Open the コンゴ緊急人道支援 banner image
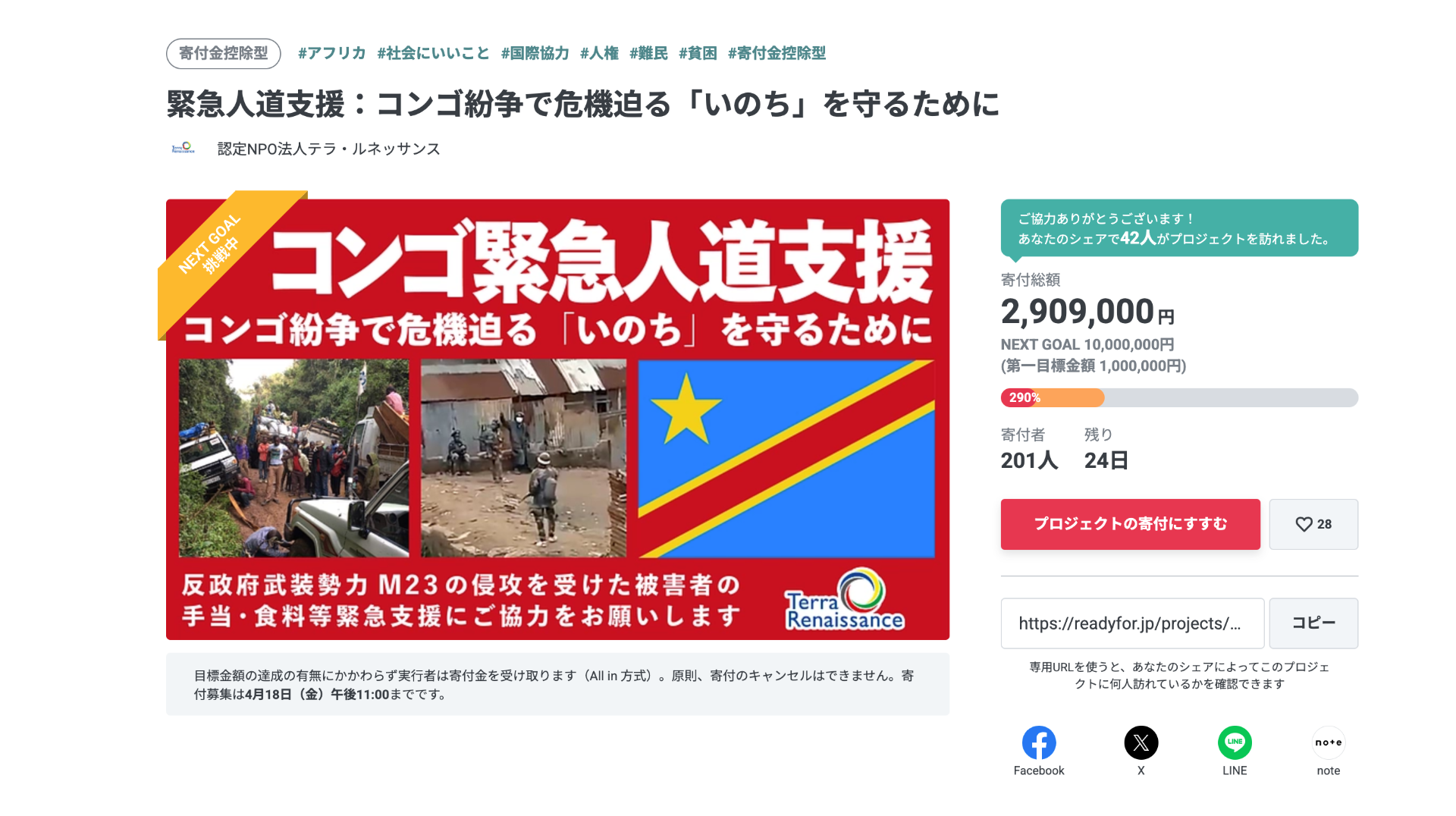Image resolution: width=1456 pixels, height=816 pixels. click(x=557, y=419)
